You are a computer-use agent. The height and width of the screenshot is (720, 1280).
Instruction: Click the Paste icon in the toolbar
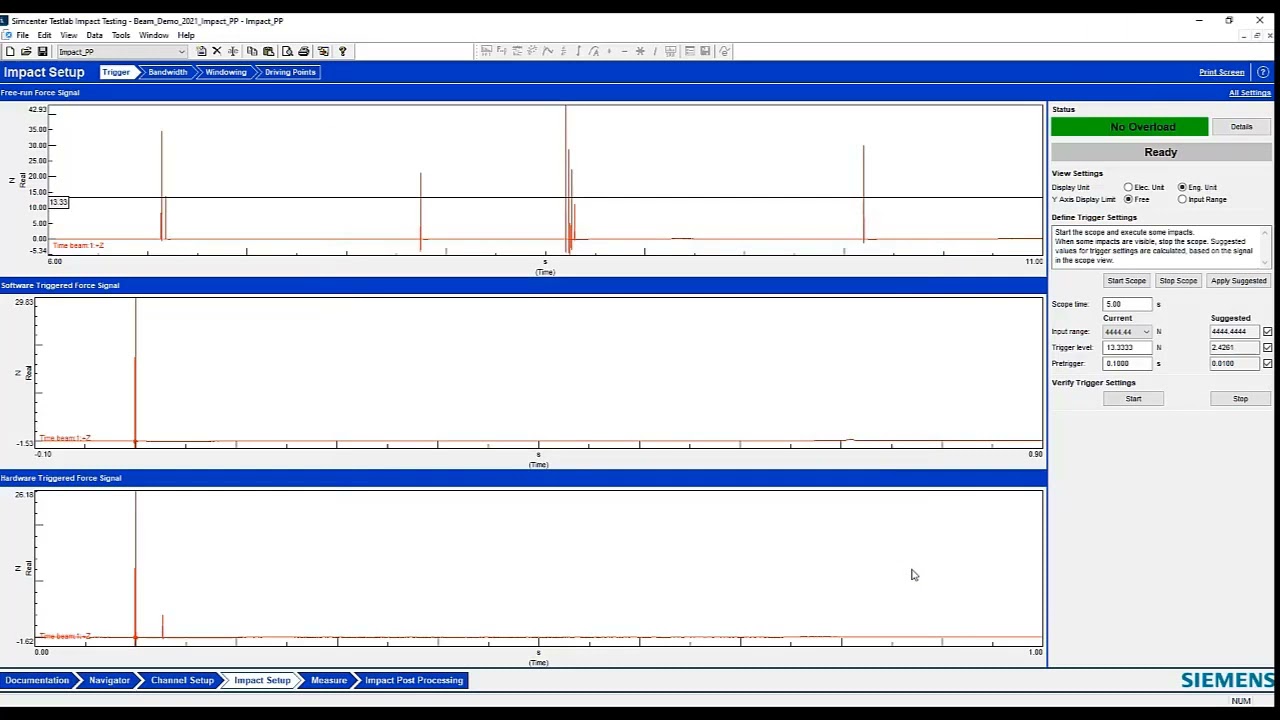pyautogui.click(x=268, y=51)
